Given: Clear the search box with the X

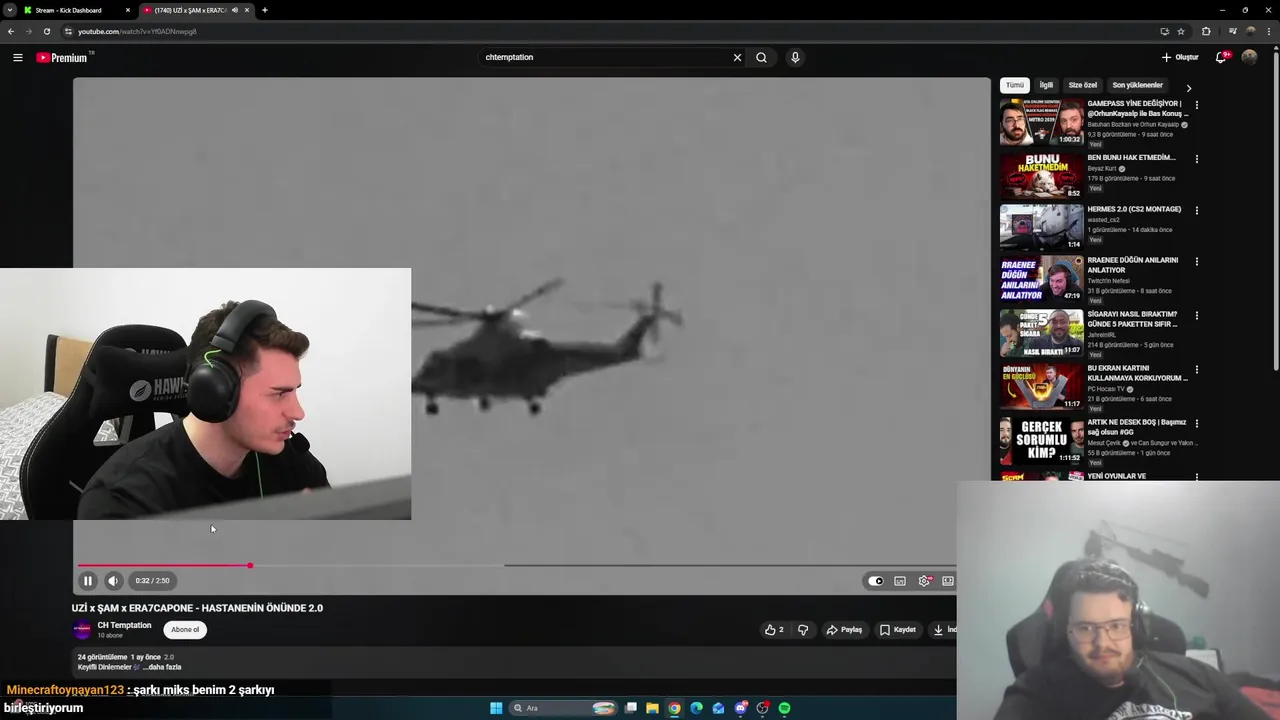Looking at the screenshot, I should click(737, 57).
